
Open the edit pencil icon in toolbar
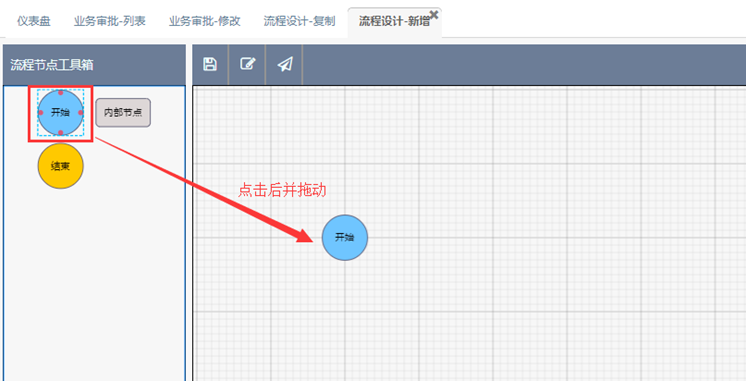click(x=247, y=64)
